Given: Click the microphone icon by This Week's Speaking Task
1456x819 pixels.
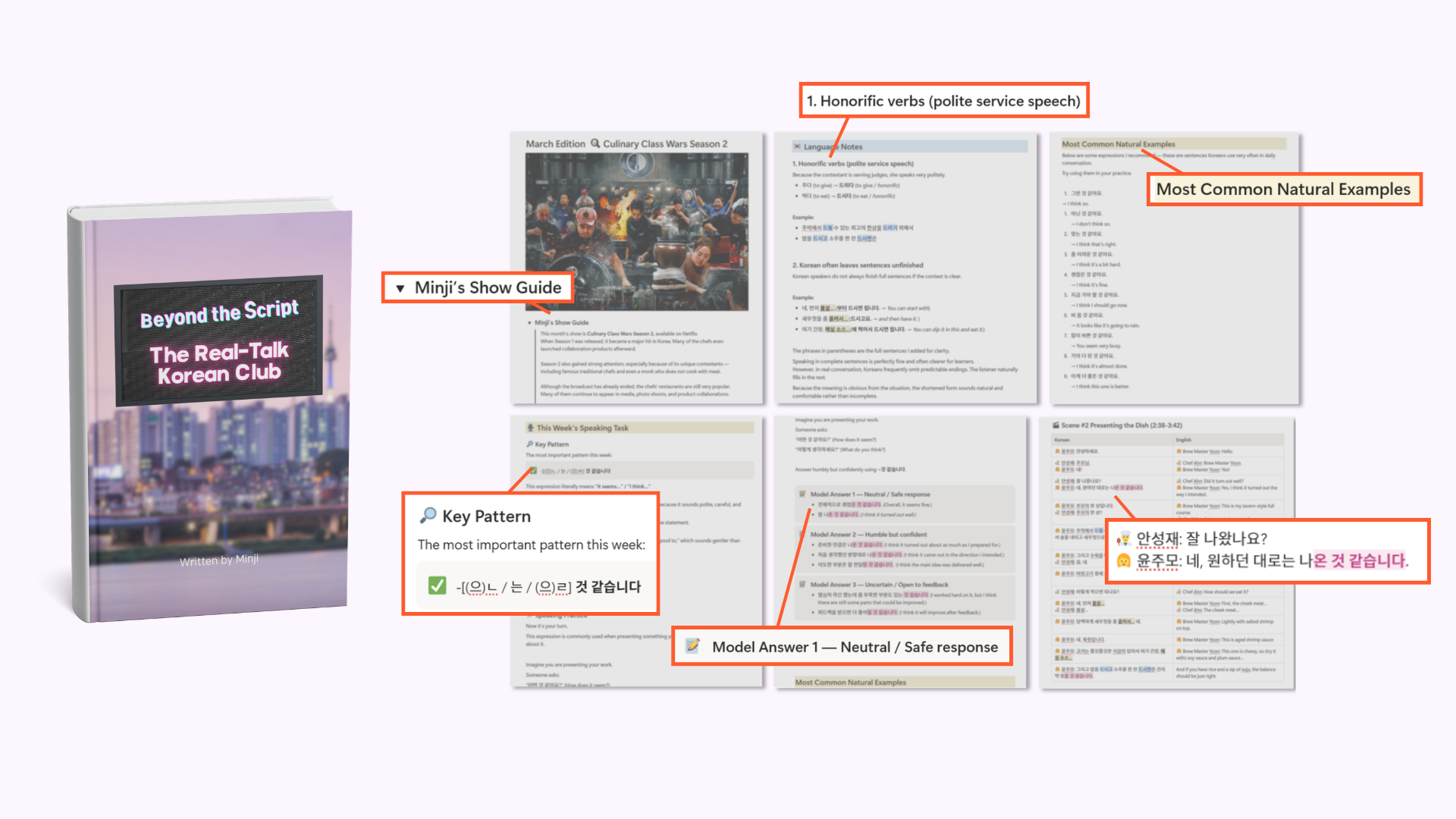Looking at the screenshot, I should coord(530,428).
